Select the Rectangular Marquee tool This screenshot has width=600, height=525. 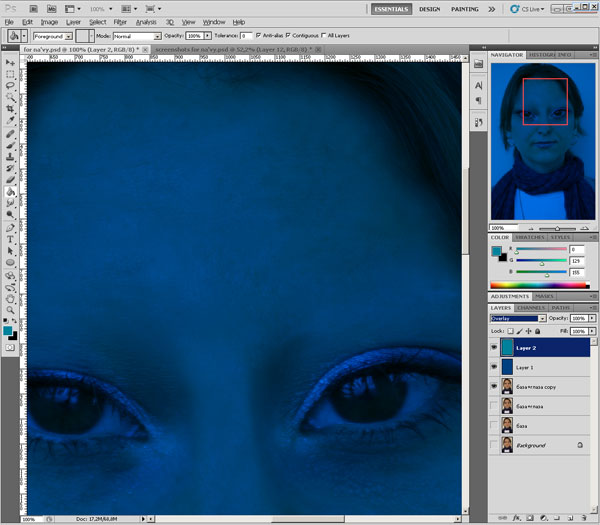pos(10,74)
